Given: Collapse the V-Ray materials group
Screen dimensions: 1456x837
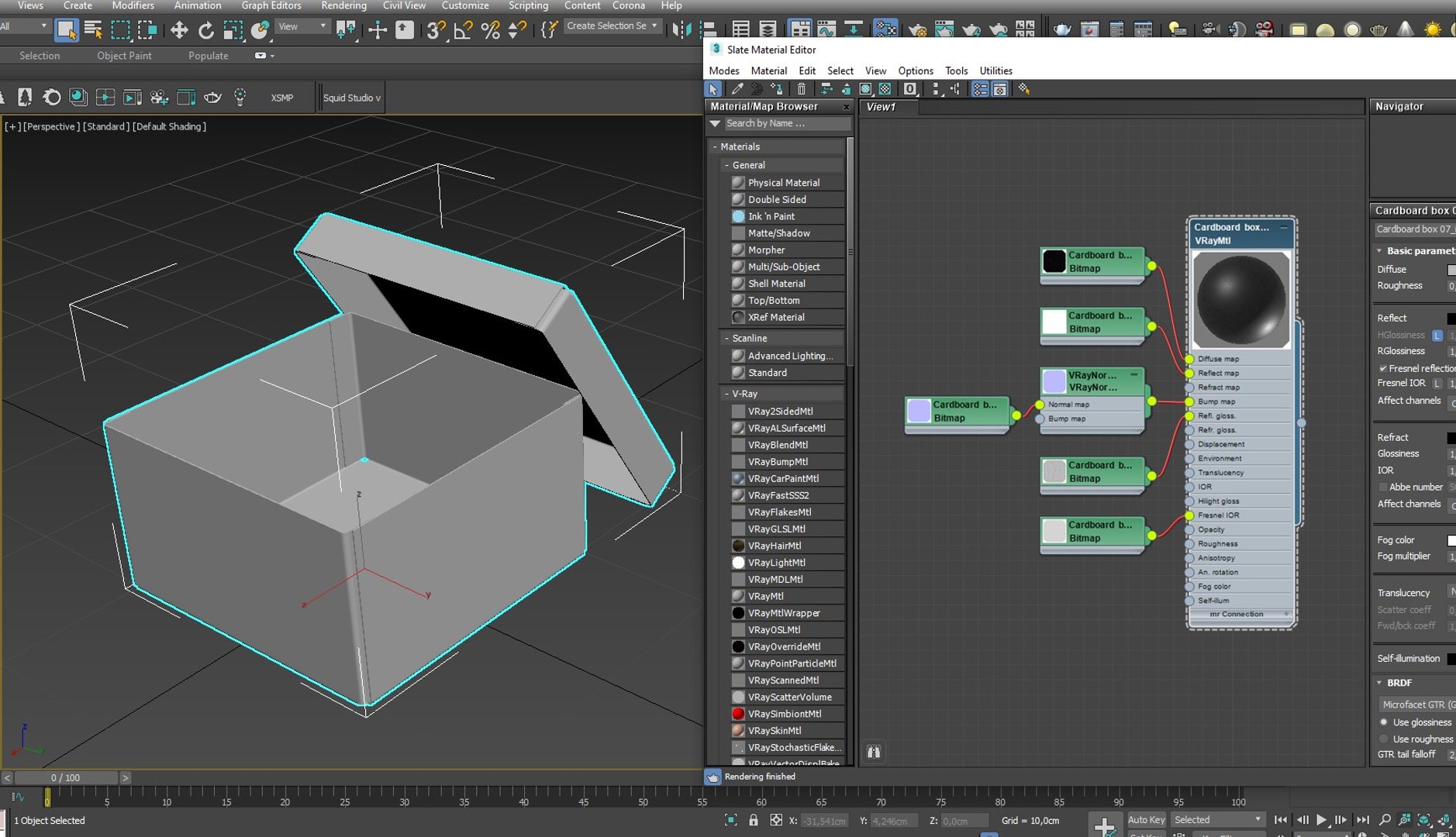Looking at the screenshot, I should pos(726,394).
